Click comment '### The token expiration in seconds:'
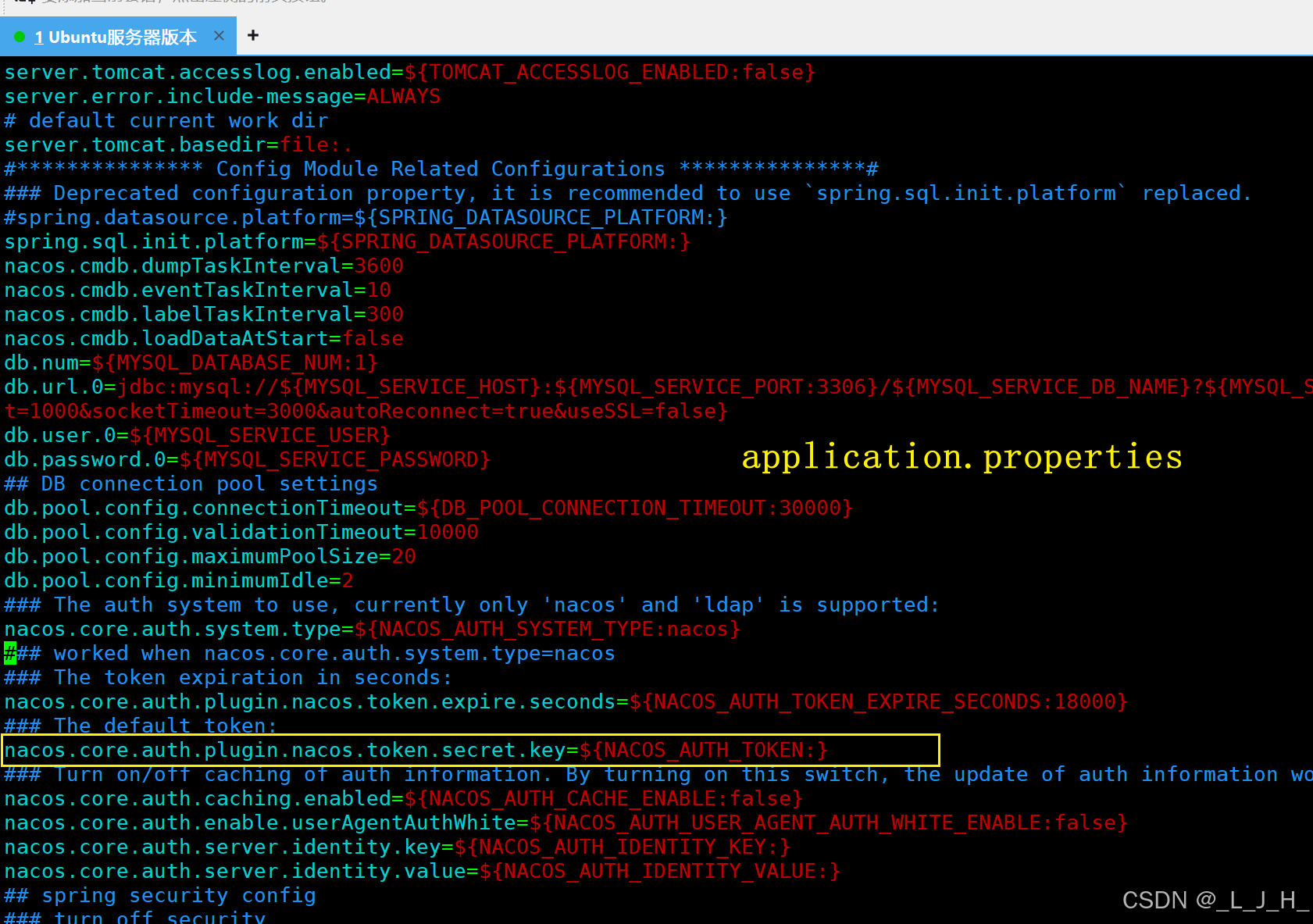The image size is (1313, 924). pyautogui.click(x=229, y=677)
